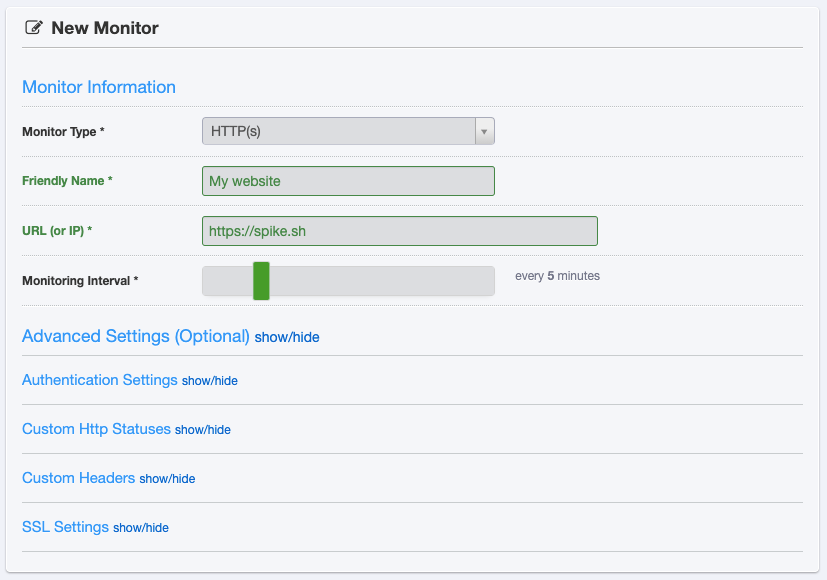This screenshot has width=827, height=580.
Task: Toggle SSL Settings show/hide link
Action: 141,528
